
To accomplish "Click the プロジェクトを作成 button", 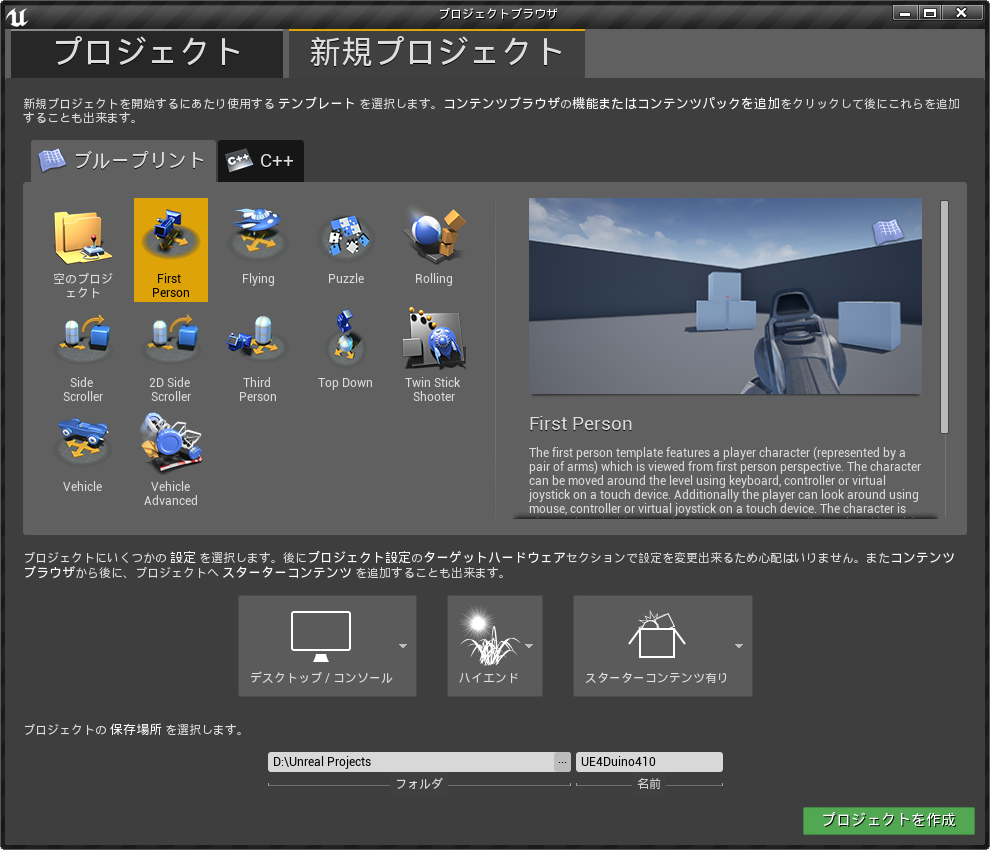I will coord(888,820).
